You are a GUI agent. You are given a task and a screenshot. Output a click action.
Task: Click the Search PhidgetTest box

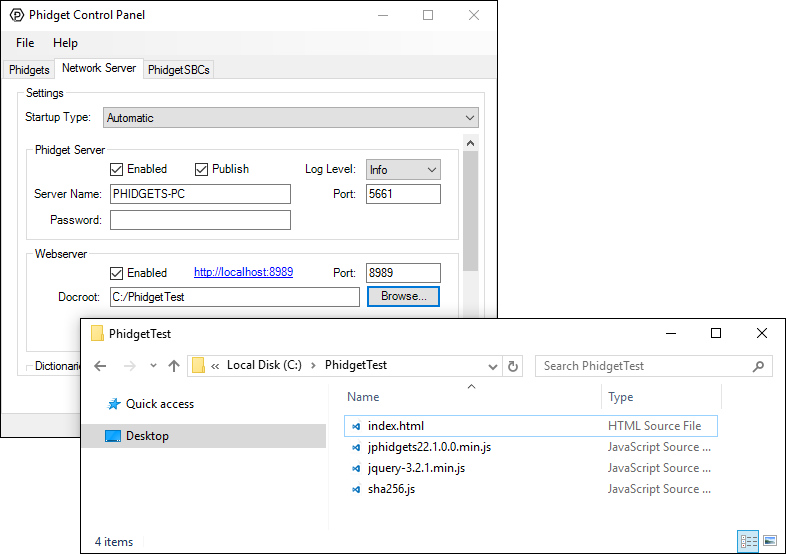point(654,366)
